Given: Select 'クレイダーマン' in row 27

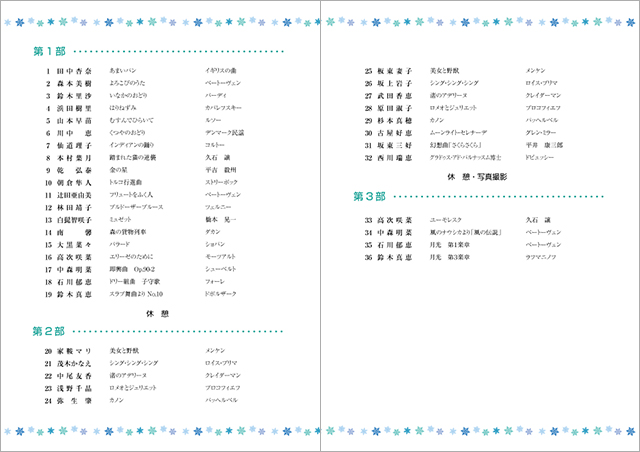Looking at the screenshot, I should [x=543, y=95].
